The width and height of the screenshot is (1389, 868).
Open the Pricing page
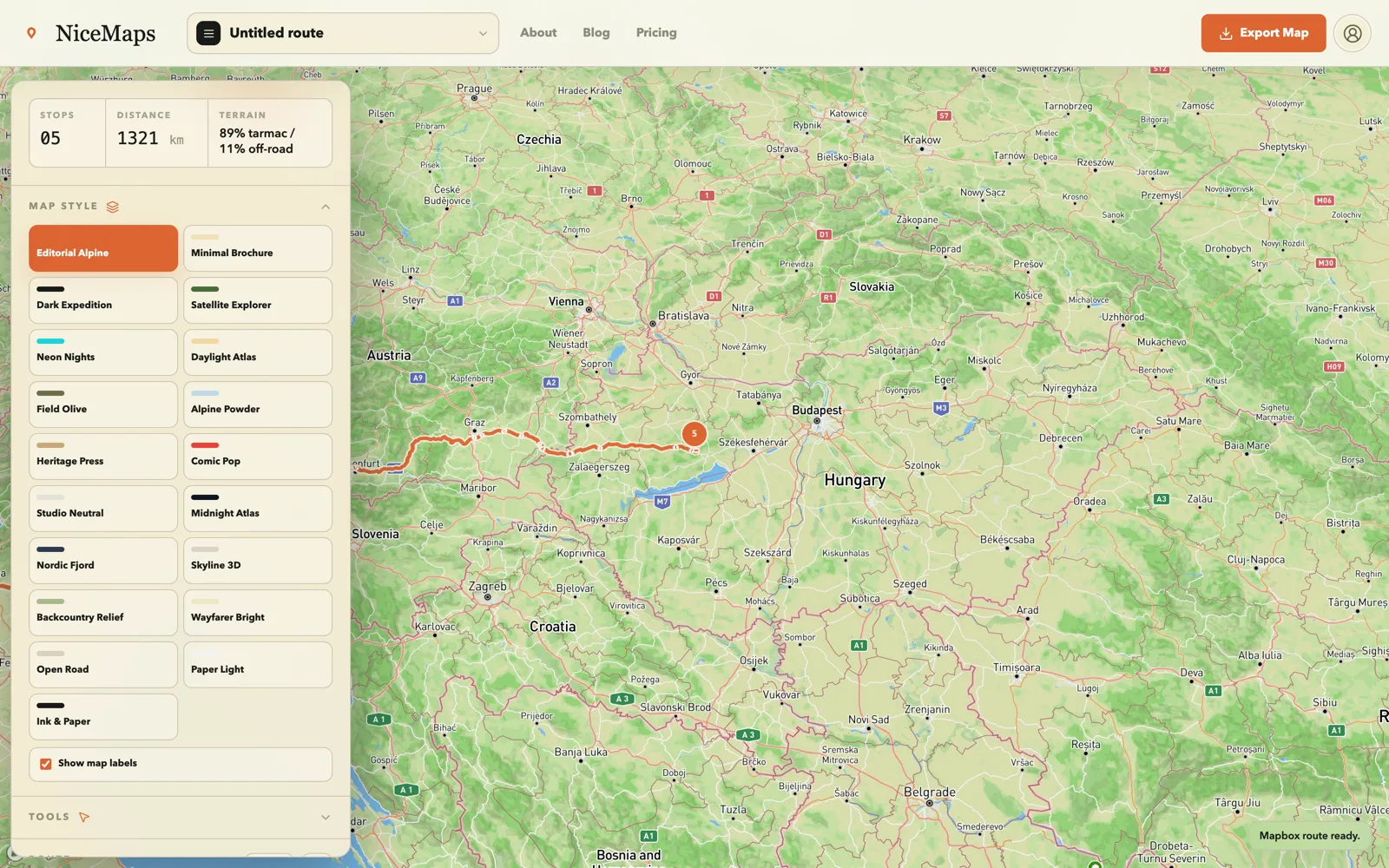click(656, 33)
